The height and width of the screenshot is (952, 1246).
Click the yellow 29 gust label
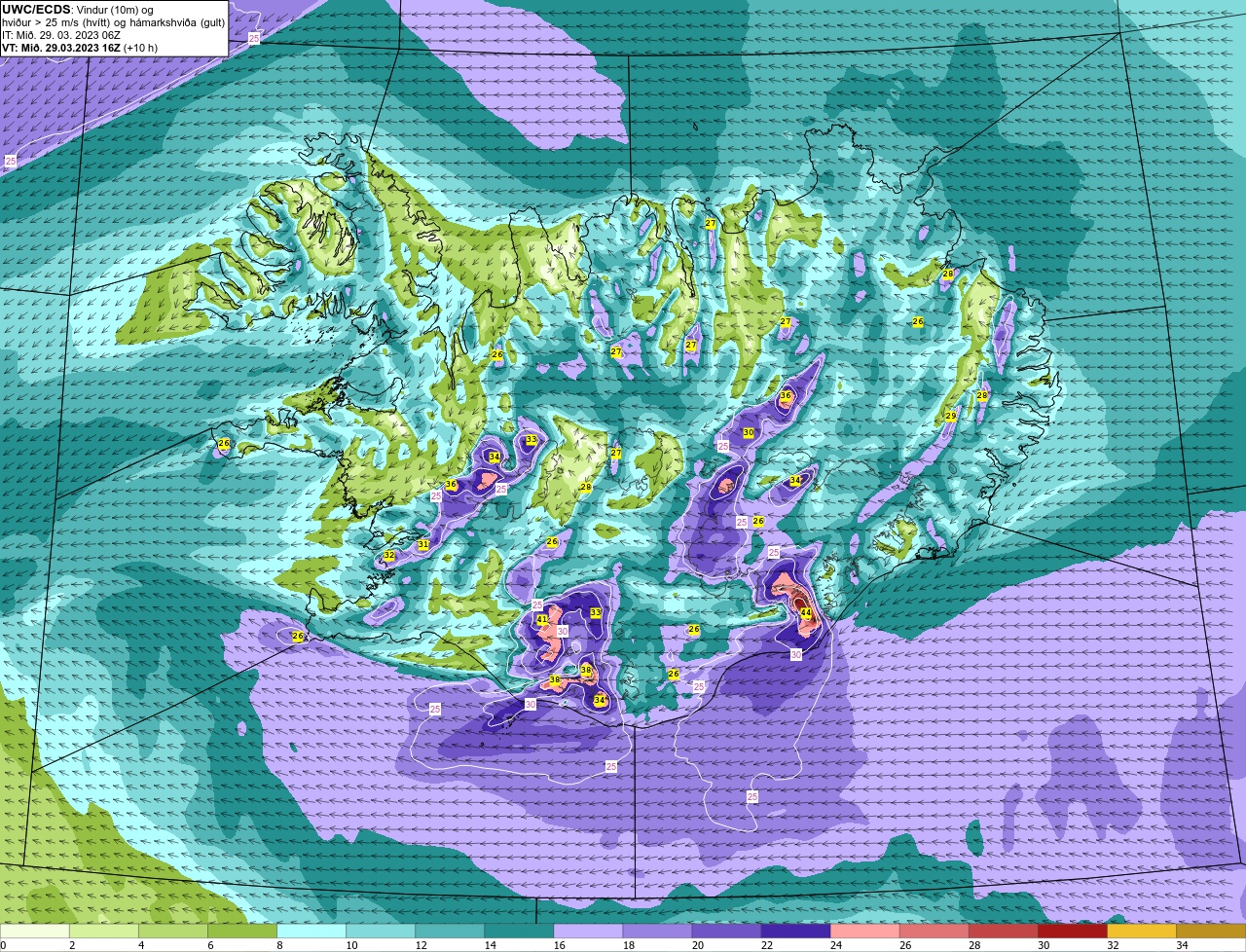950,416
